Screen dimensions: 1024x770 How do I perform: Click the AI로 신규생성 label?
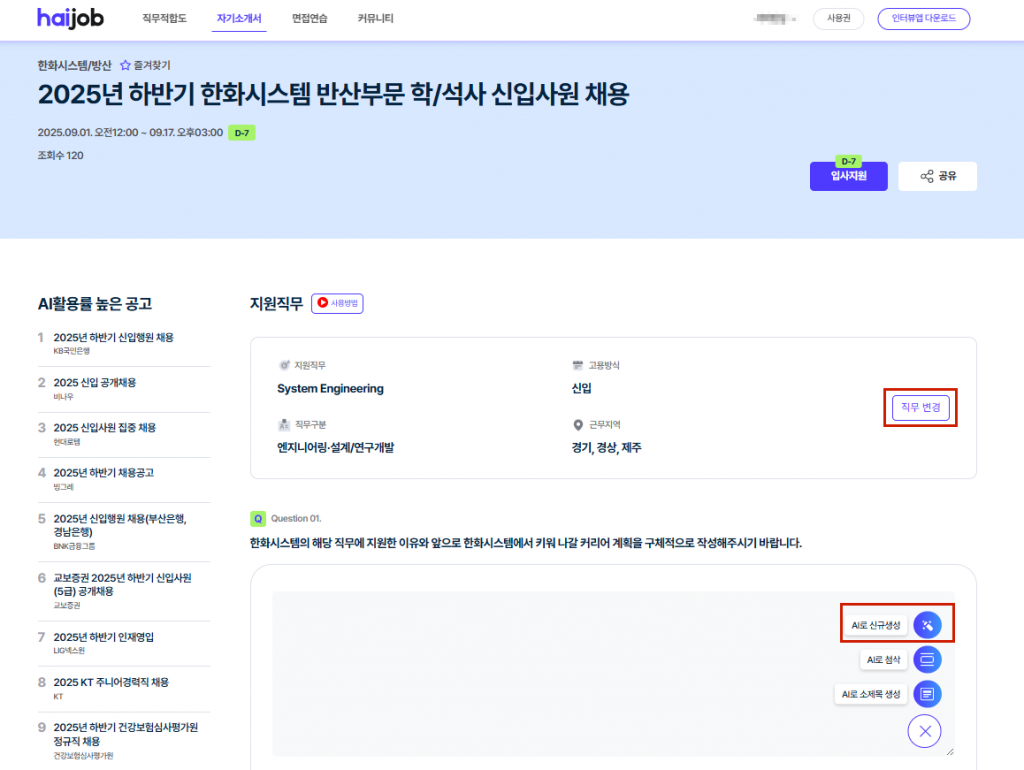[x=876, y=625]
